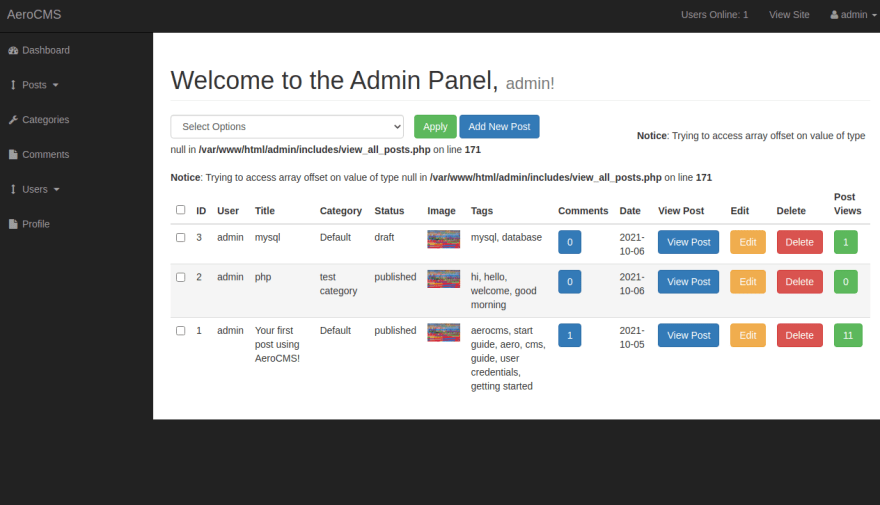Edit the mysql post
The width and height of the screenshot is (880, 505).
(748, 242)
